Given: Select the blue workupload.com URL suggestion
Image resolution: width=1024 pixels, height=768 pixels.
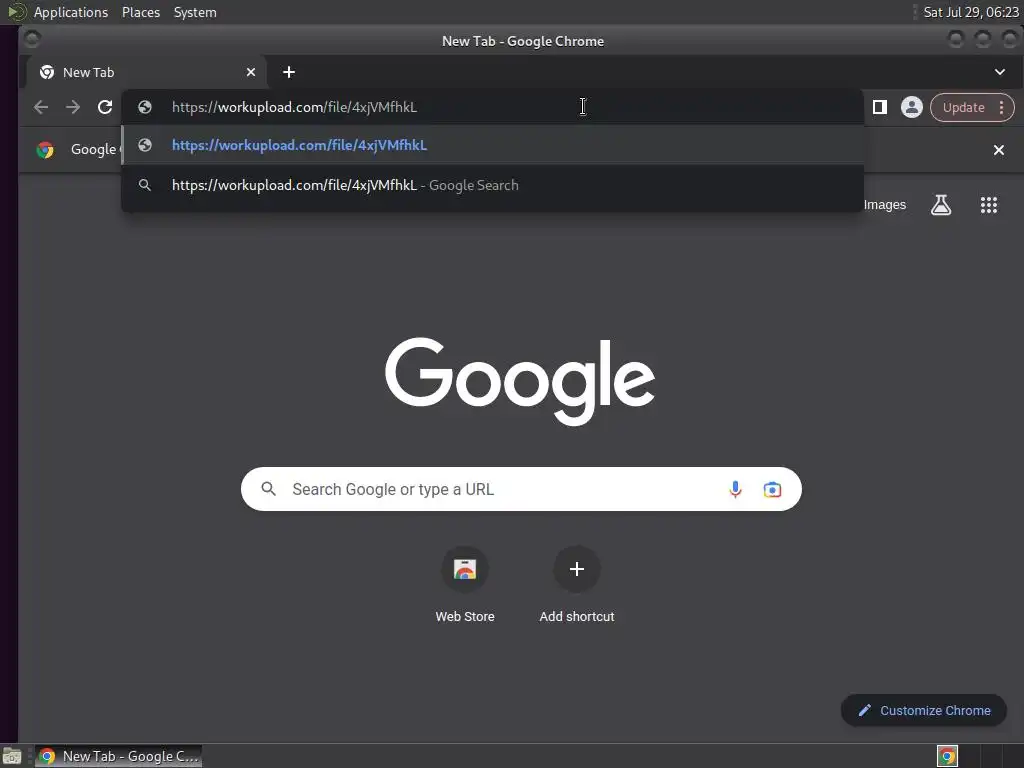Looking at the screenshot, I should [x=492, y=145].
